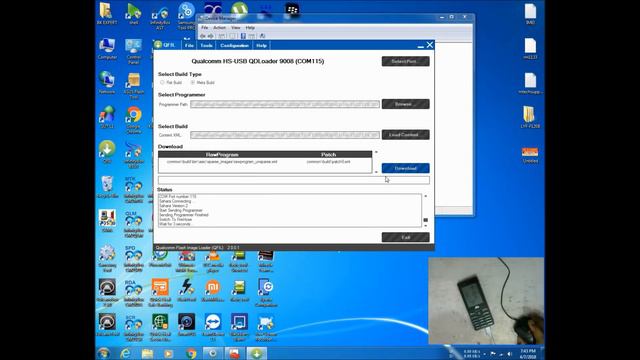640x360 pixels.
Task: Switch to QFIL green taskbar button
Action: point(256,353)
